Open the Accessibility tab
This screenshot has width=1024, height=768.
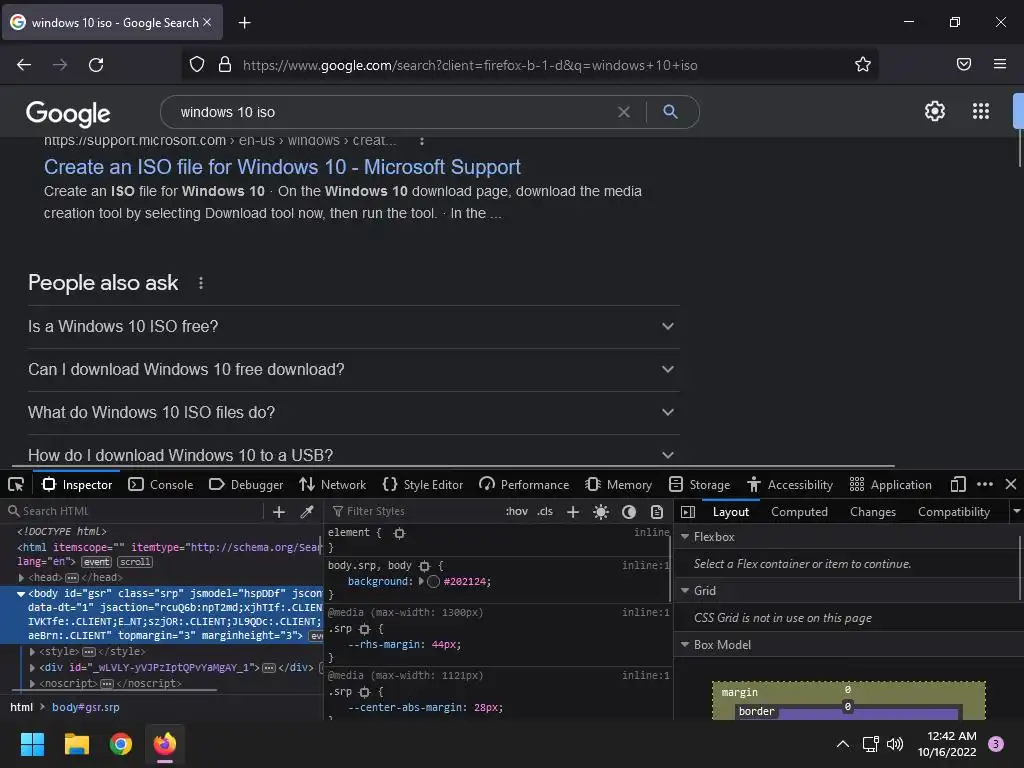(x=790, y=485)
